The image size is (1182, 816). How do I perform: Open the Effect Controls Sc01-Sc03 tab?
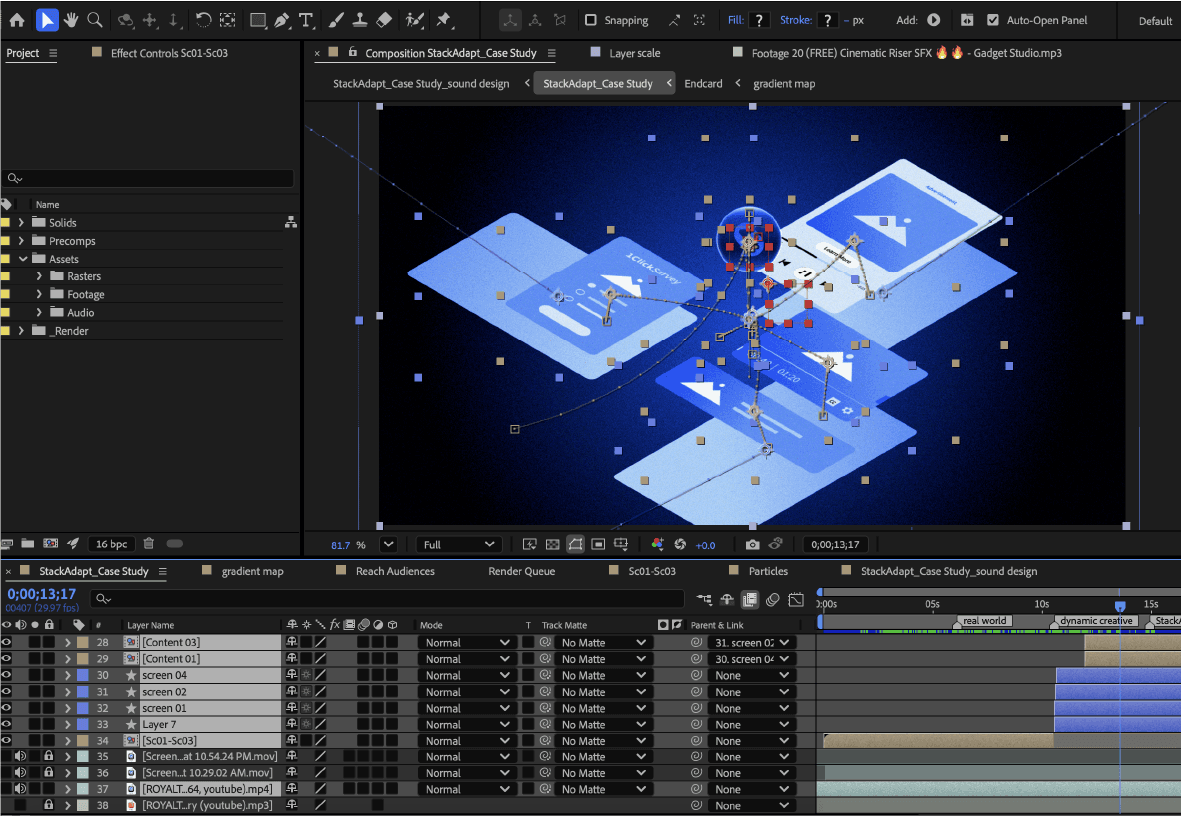point(169,53)
